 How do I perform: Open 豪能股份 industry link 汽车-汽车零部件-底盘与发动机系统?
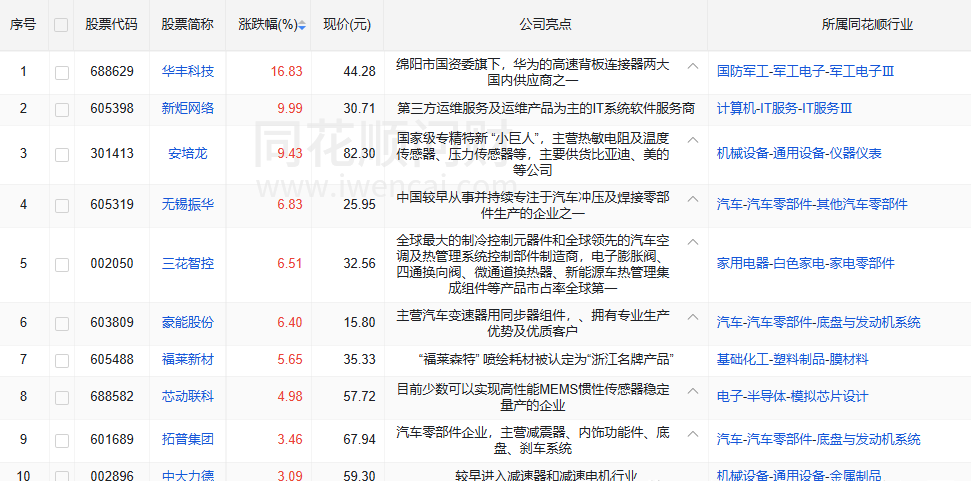pos(818,323)
